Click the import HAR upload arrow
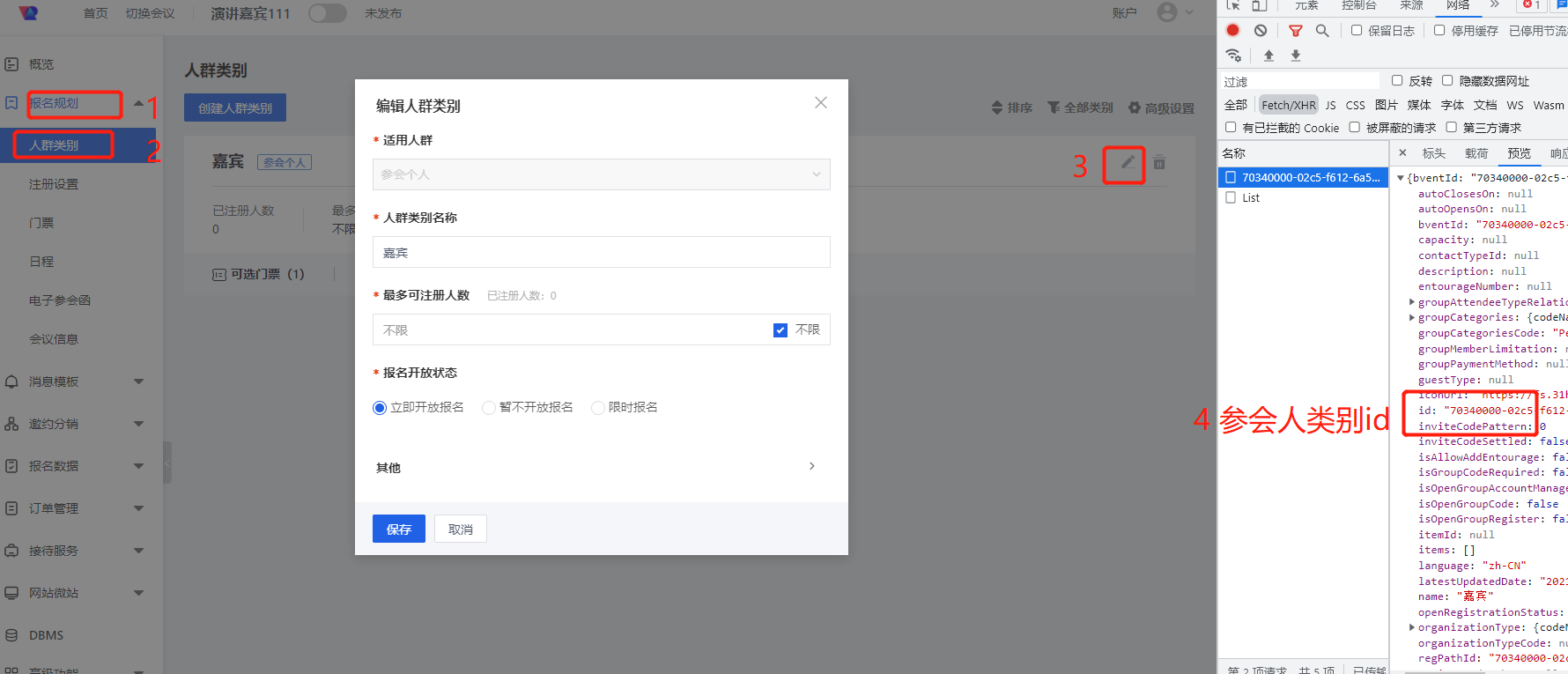This screenshot has height=674, width=1568. pos(1268,56)
